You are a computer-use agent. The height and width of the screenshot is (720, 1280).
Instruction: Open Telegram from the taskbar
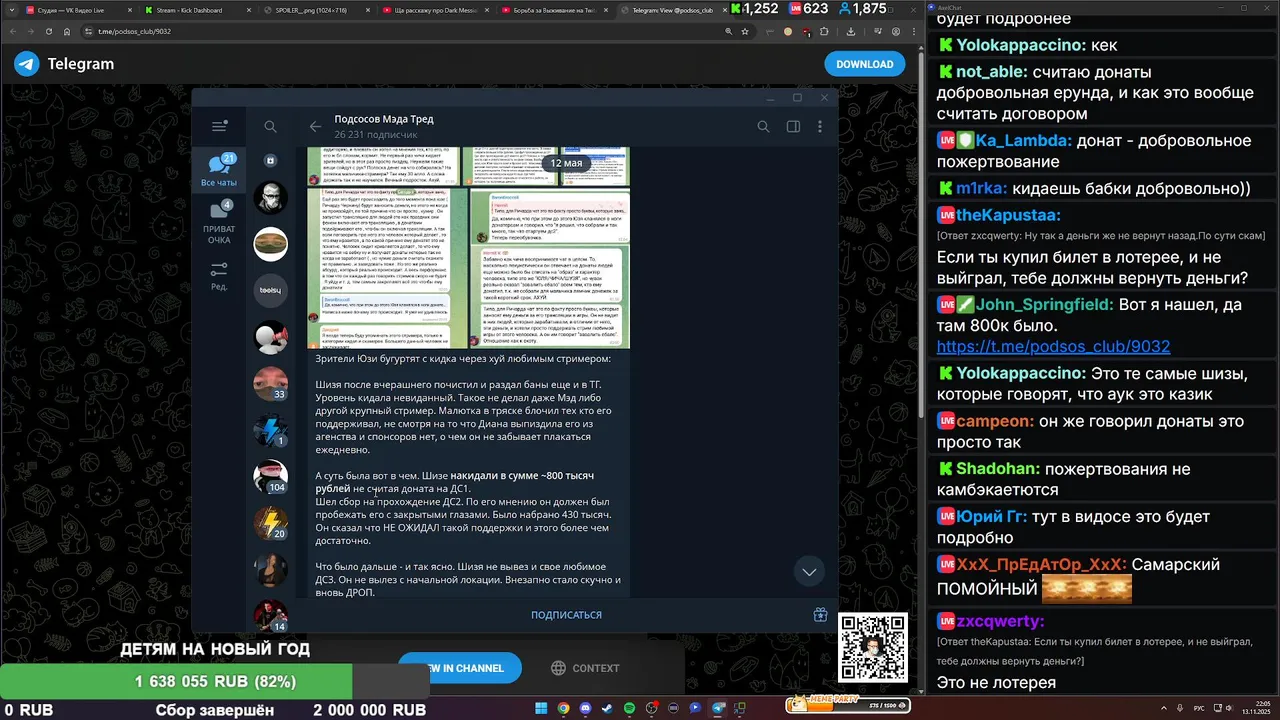pos(718,708)
